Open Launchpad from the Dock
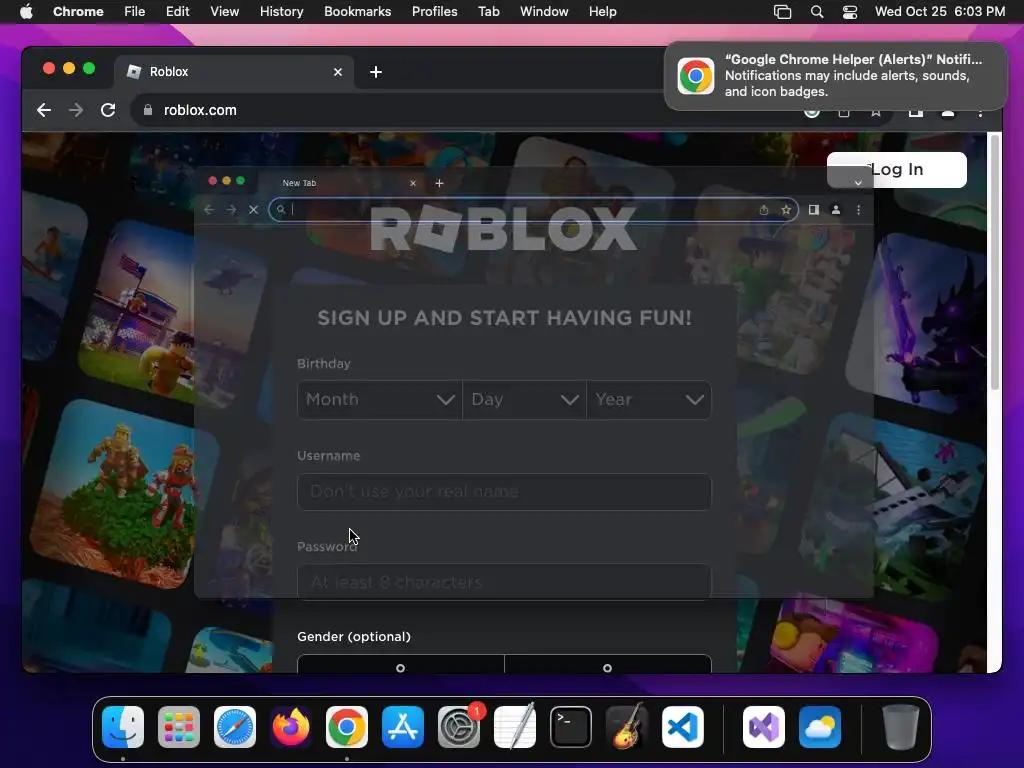Viewport: 1024px width, 768px height. pos(179,727)
